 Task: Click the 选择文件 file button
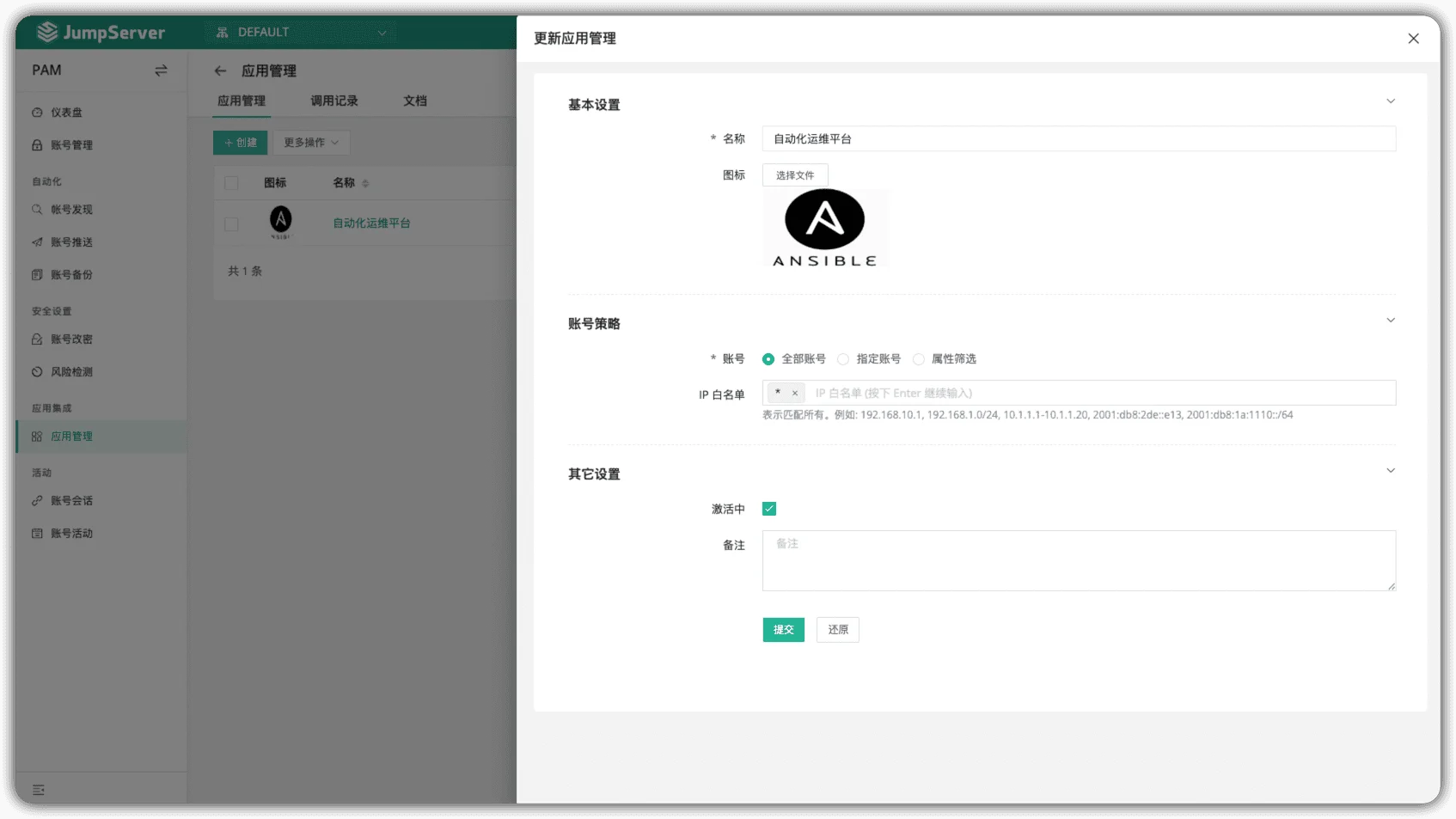(795, 175)
